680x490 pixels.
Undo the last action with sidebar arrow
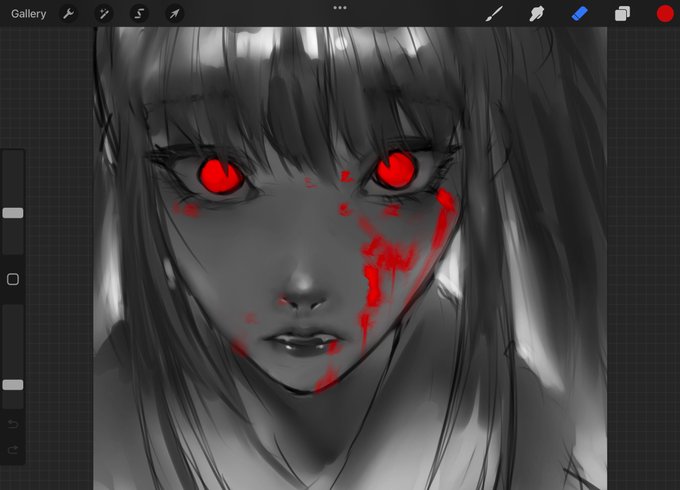click(x=13, y=424)
